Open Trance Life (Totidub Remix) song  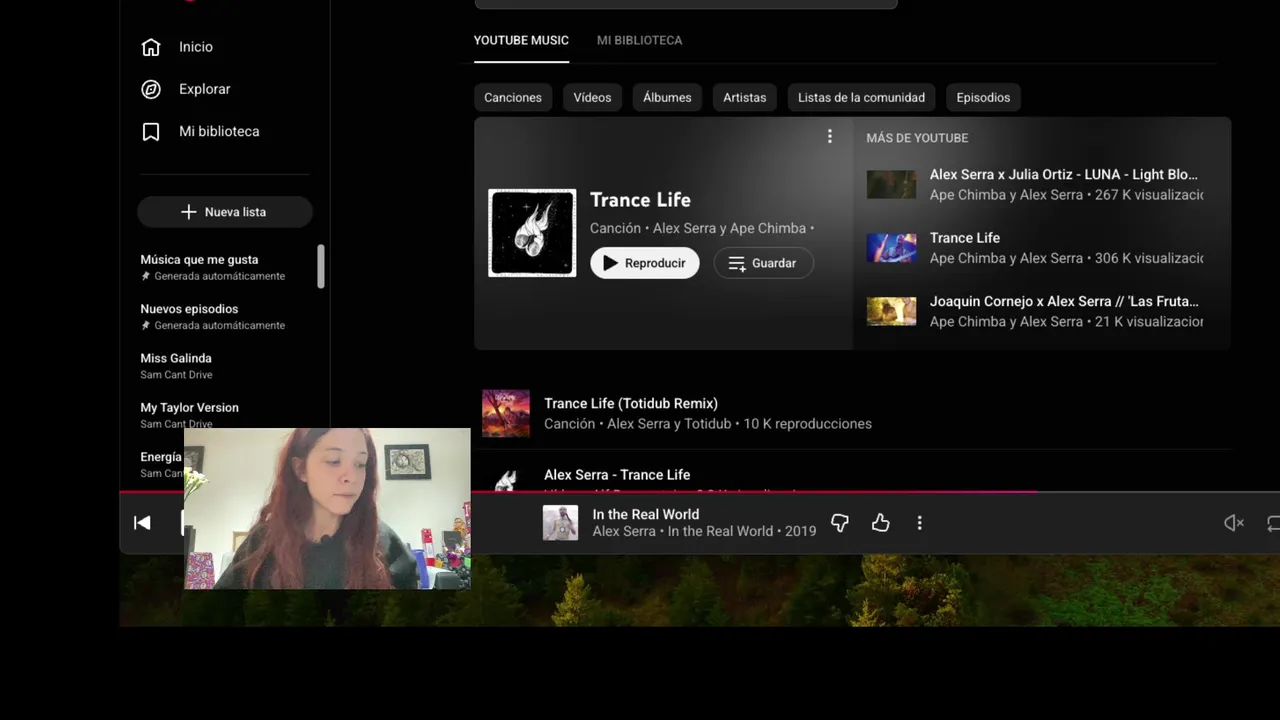pos(631,404)
